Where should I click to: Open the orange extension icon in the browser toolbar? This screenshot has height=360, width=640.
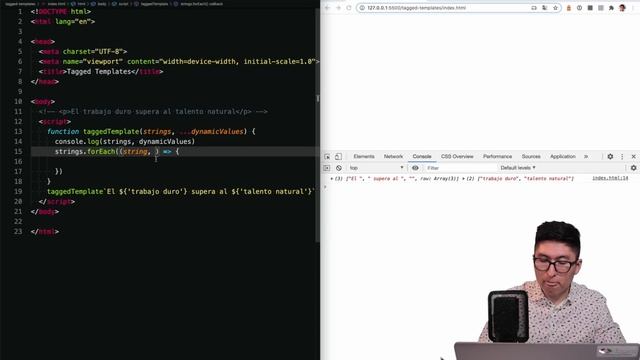click(x=569, y=8)
